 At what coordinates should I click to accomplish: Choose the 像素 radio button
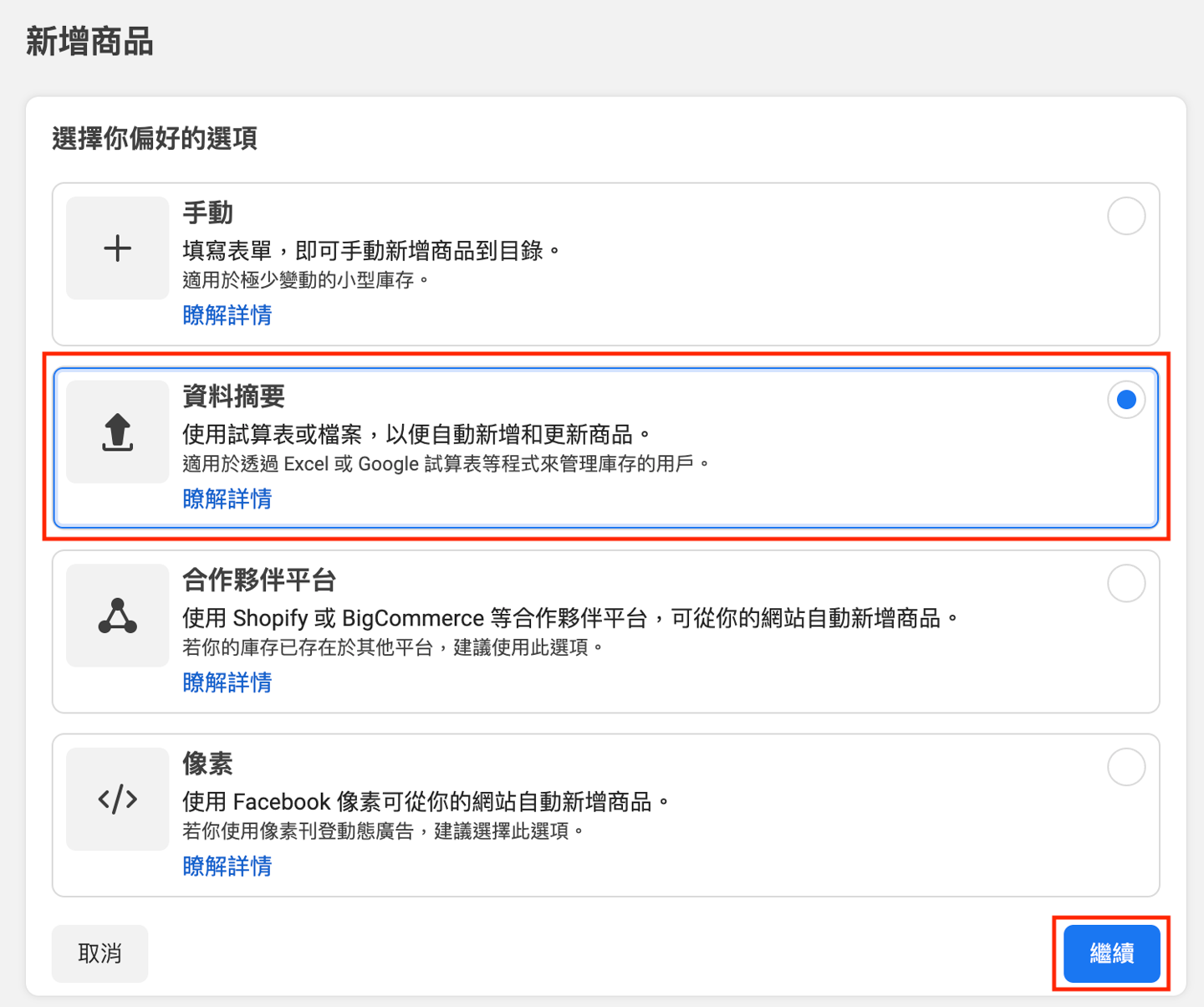coord(1125,767)
